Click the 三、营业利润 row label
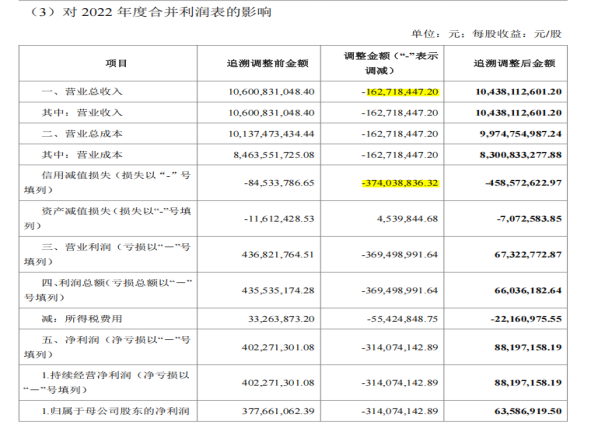Viewport: 598px width, 430px height. click(x=108, y=254)
